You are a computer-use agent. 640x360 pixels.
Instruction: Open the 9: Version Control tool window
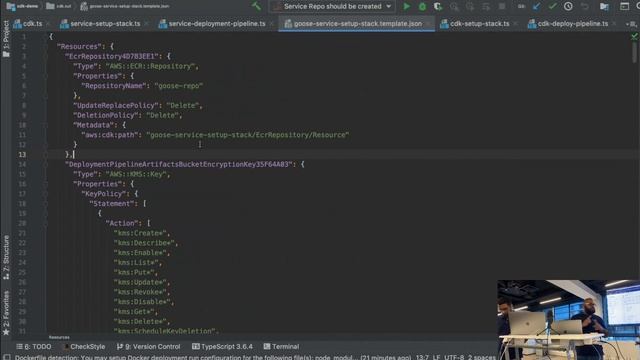149,347
